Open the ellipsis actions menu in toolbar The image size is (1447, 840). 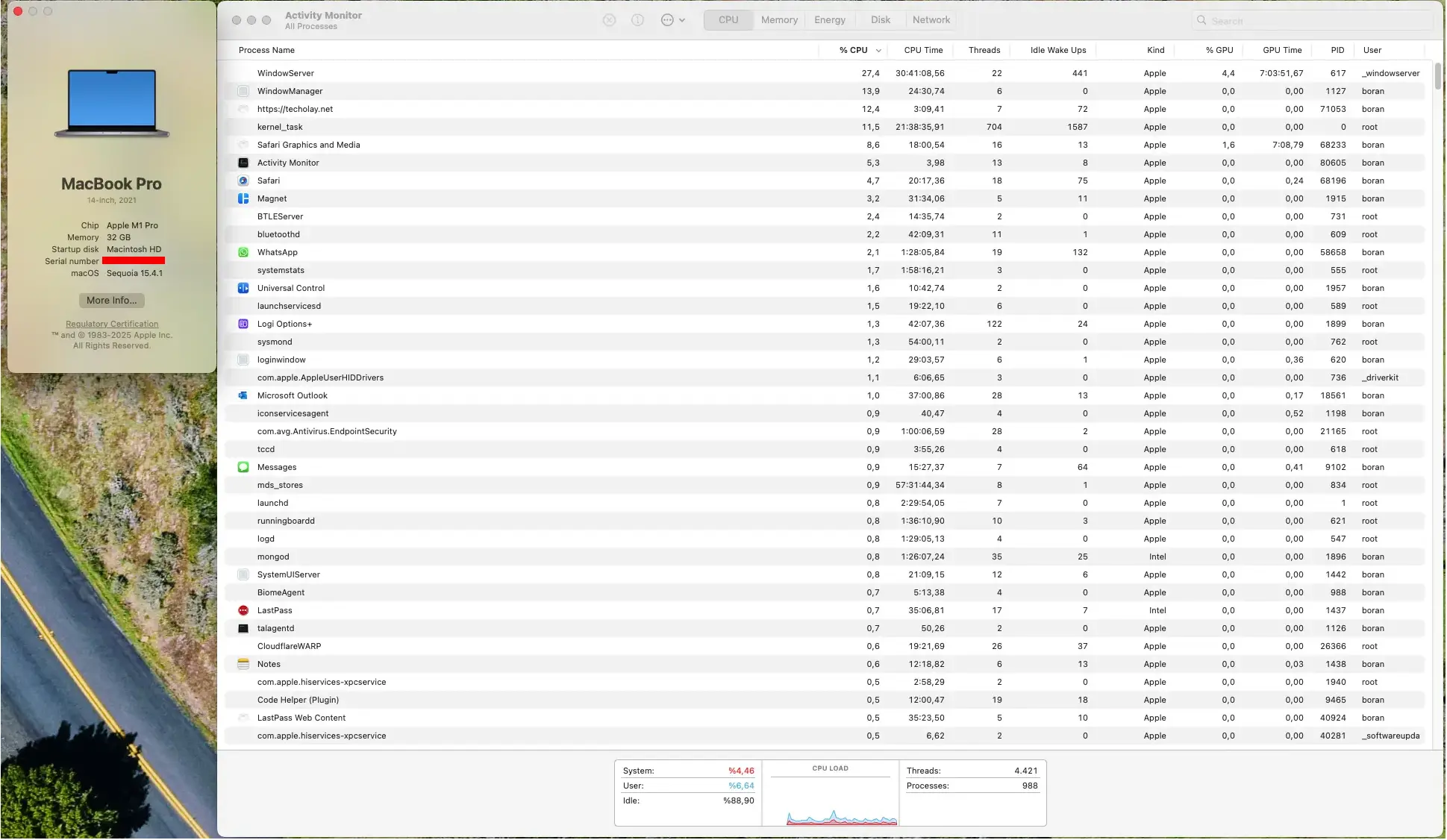(x=672, y=20)
